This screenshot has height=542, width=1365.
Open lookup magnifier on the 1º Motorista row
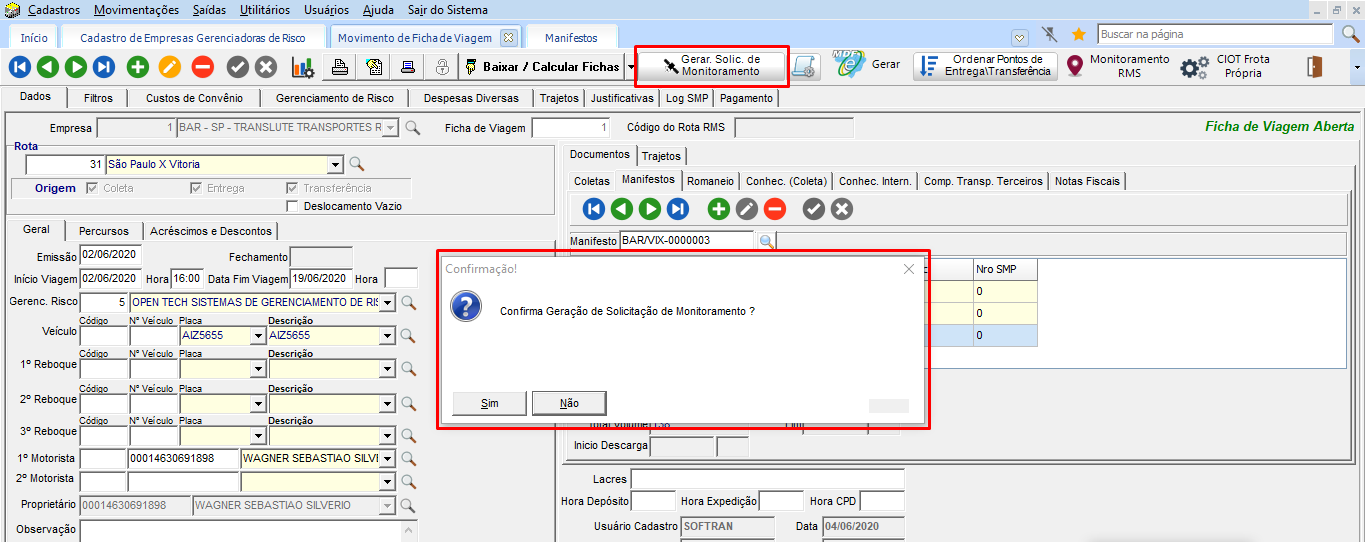408,459
